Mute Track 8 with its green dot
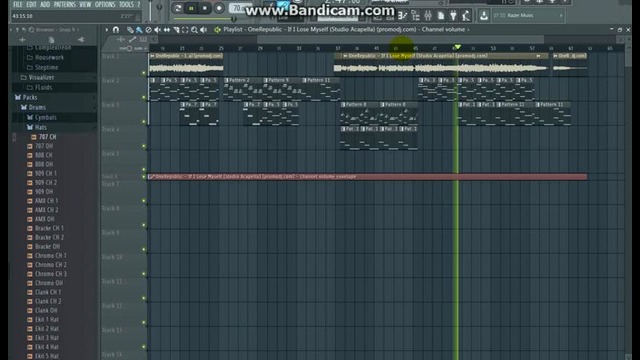The width and height of the screenshot is (640, 360). tap(144, 225)
